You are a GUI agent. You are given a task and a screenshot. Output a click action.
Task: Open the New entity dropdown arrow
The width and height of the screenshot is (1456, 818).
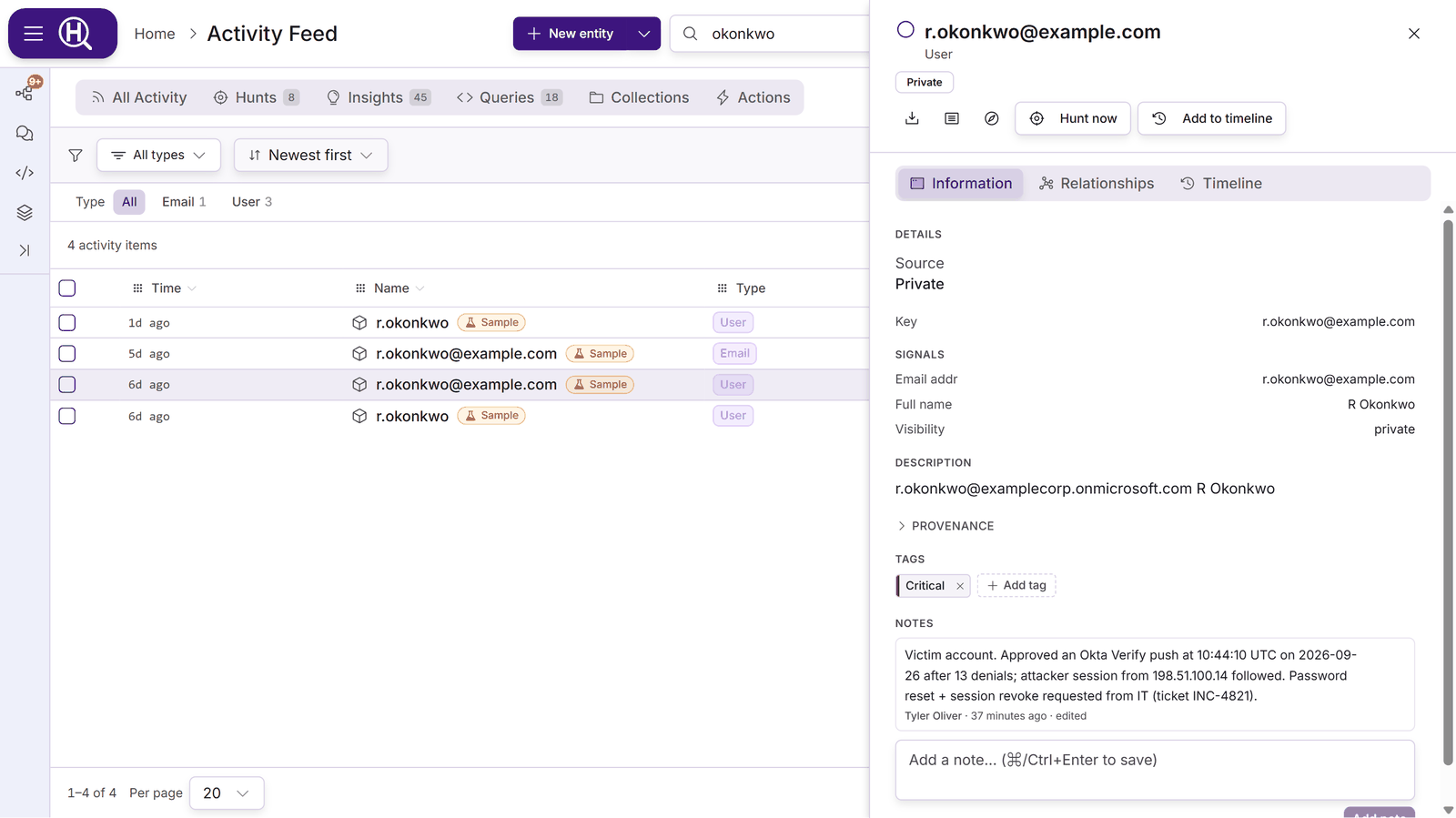click(644, 34)
